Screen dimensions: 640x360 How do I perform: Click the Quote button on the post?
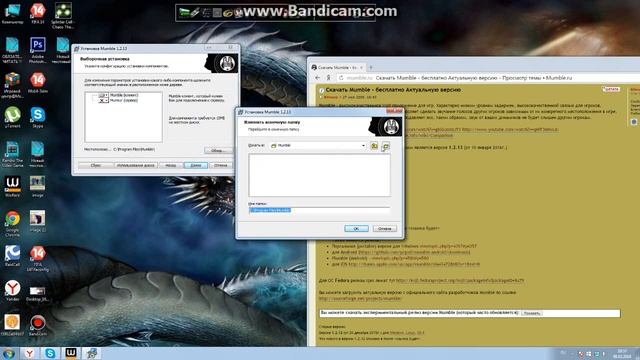[611, 89]
